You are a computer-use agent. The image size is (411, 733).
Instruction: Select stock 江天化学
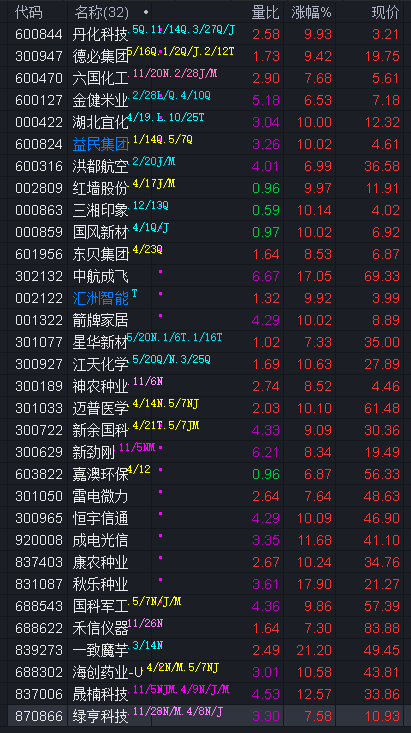point(101,364)
